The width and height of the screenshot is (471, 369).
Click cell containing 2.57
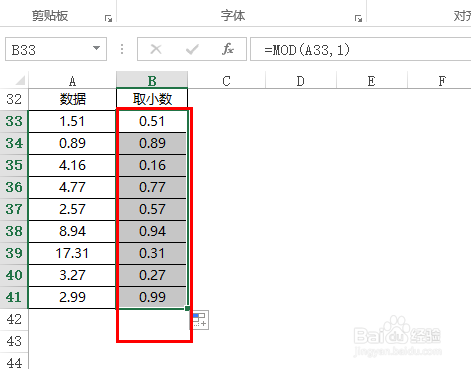coord(72,209)
